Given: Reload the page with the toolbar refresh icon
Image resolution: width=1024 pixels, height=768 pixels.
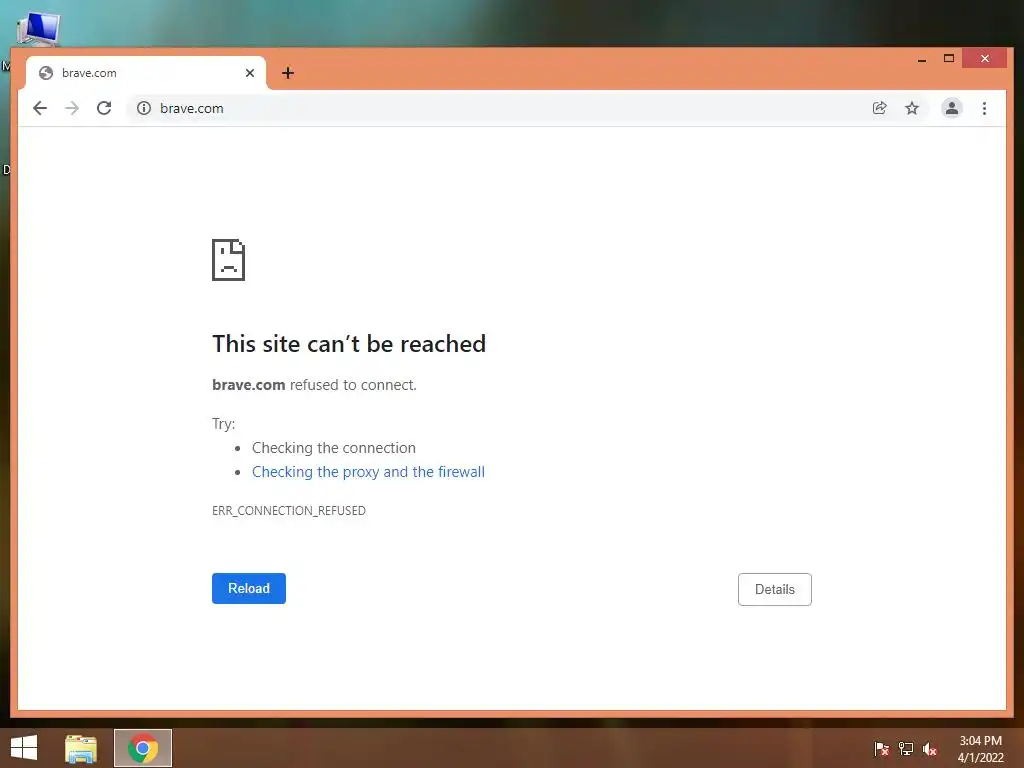Looking at the screenshot, I should click(x=104, y=108).
